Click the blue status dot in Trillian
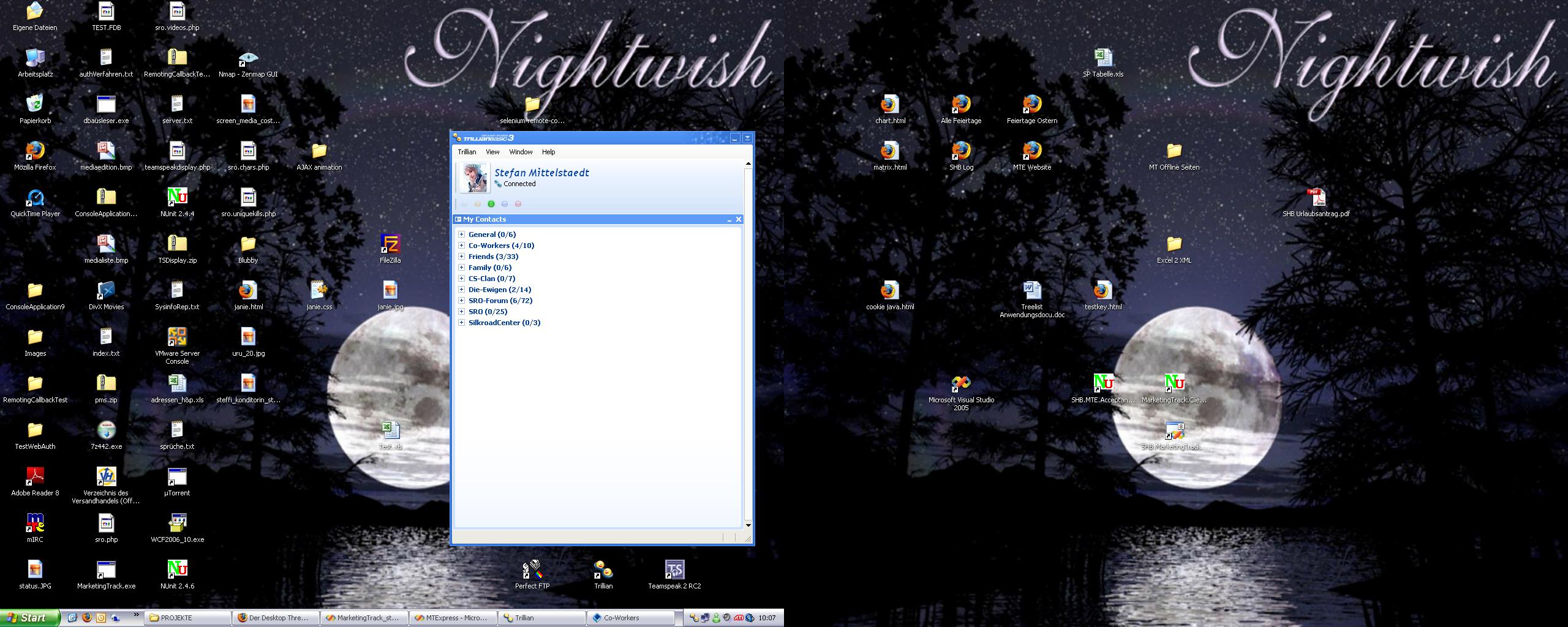This screenshot has width=1568, height=627. pyautogui.click(x=505, y=204)
